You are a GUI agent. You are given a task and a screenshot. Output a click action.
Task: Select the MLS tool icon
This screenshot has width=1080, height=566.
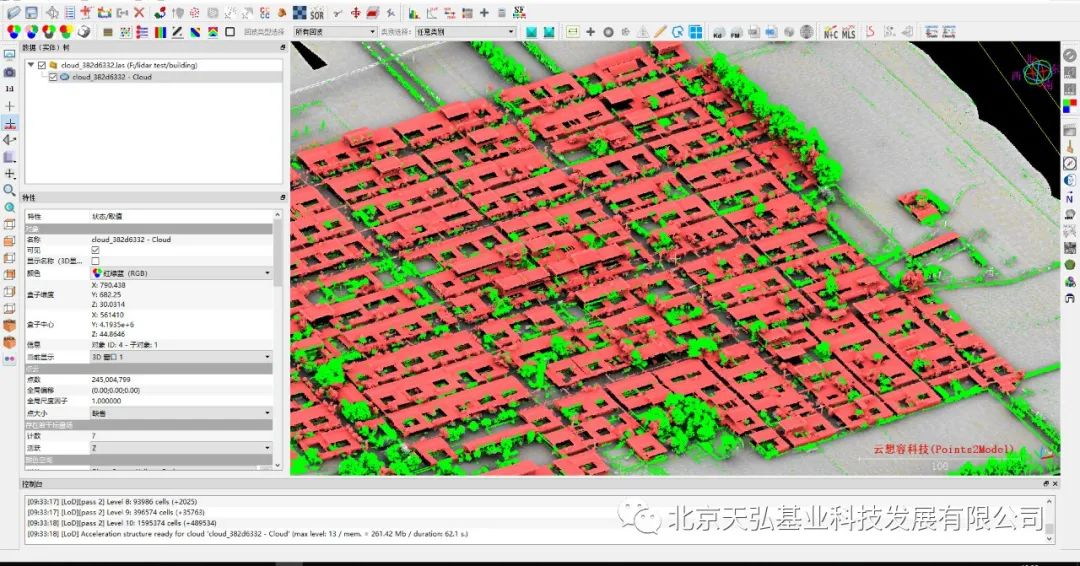coord(849,32)
